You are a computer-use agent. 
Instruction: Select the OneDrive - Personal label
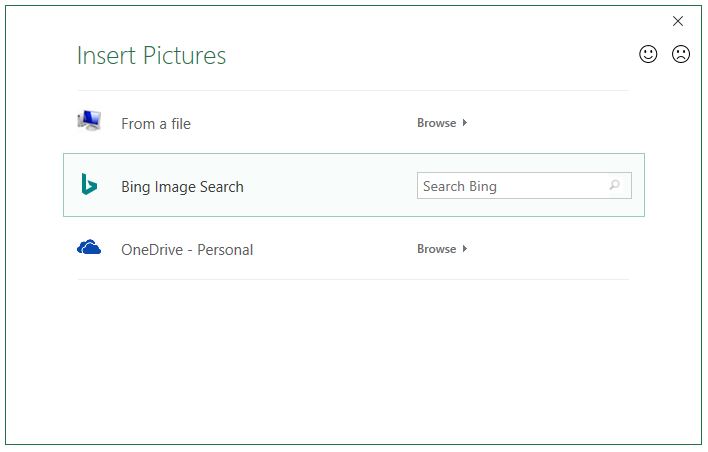click(187, 250)
